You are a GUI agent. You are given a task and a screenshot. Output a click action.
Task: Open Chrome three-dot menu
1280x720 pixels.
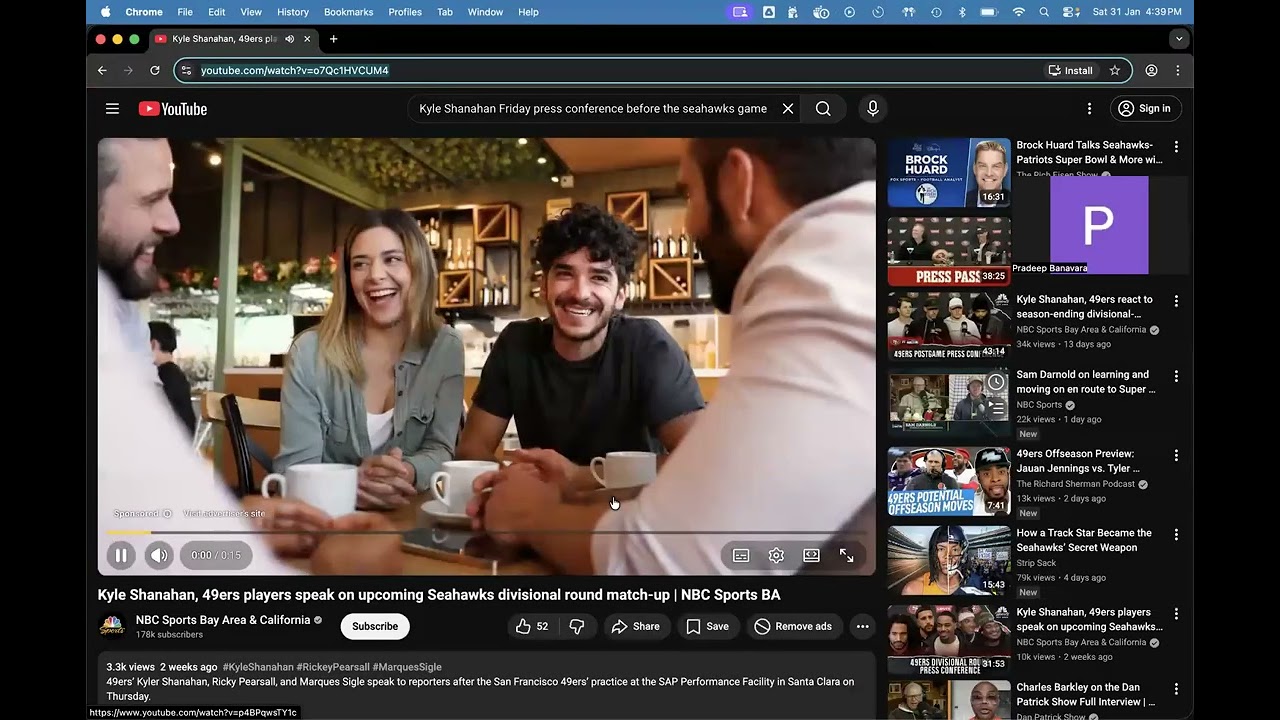coord(1178,70)
